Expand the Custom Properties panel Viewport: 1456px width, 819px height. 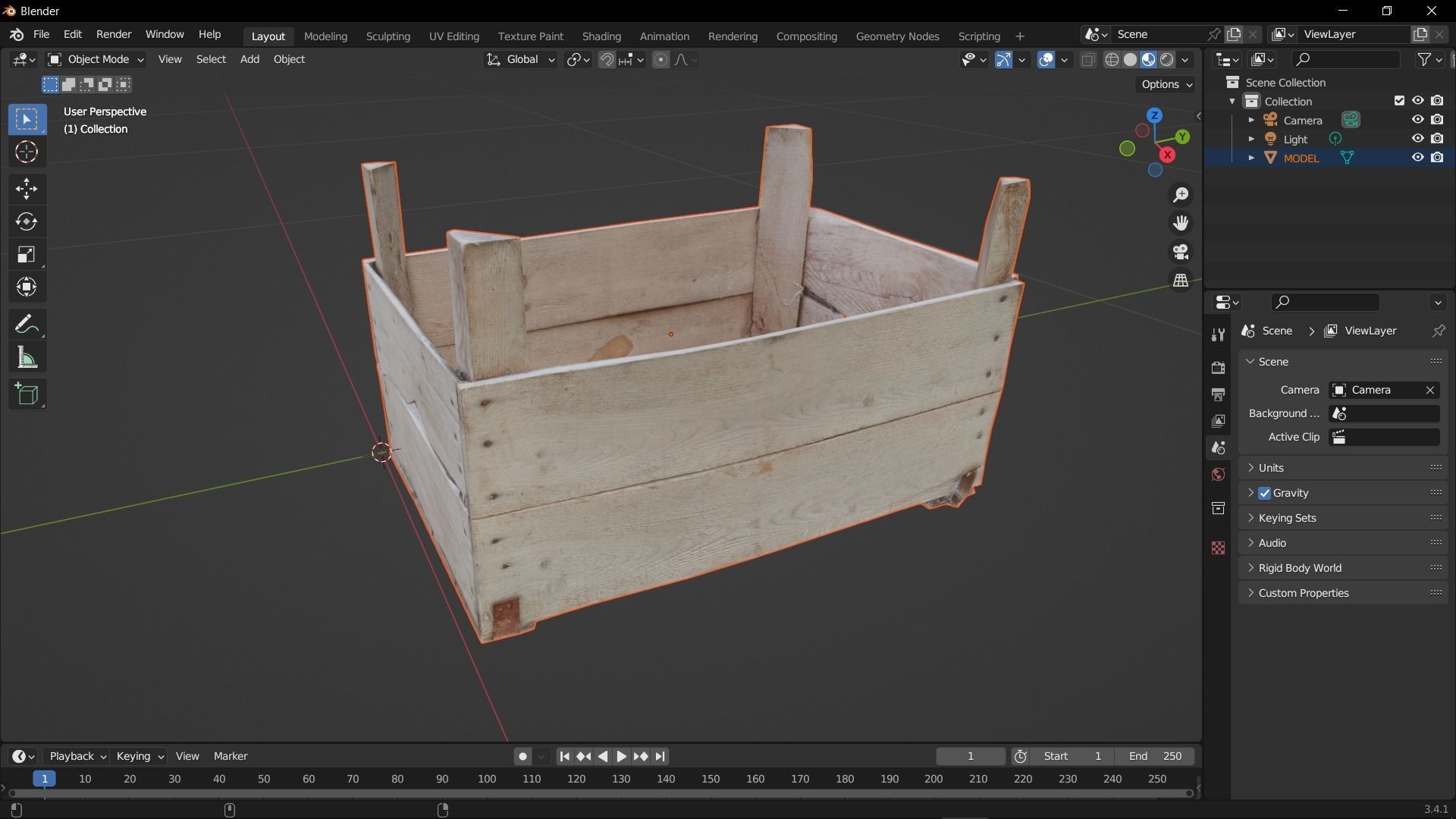click(1343, 593)
